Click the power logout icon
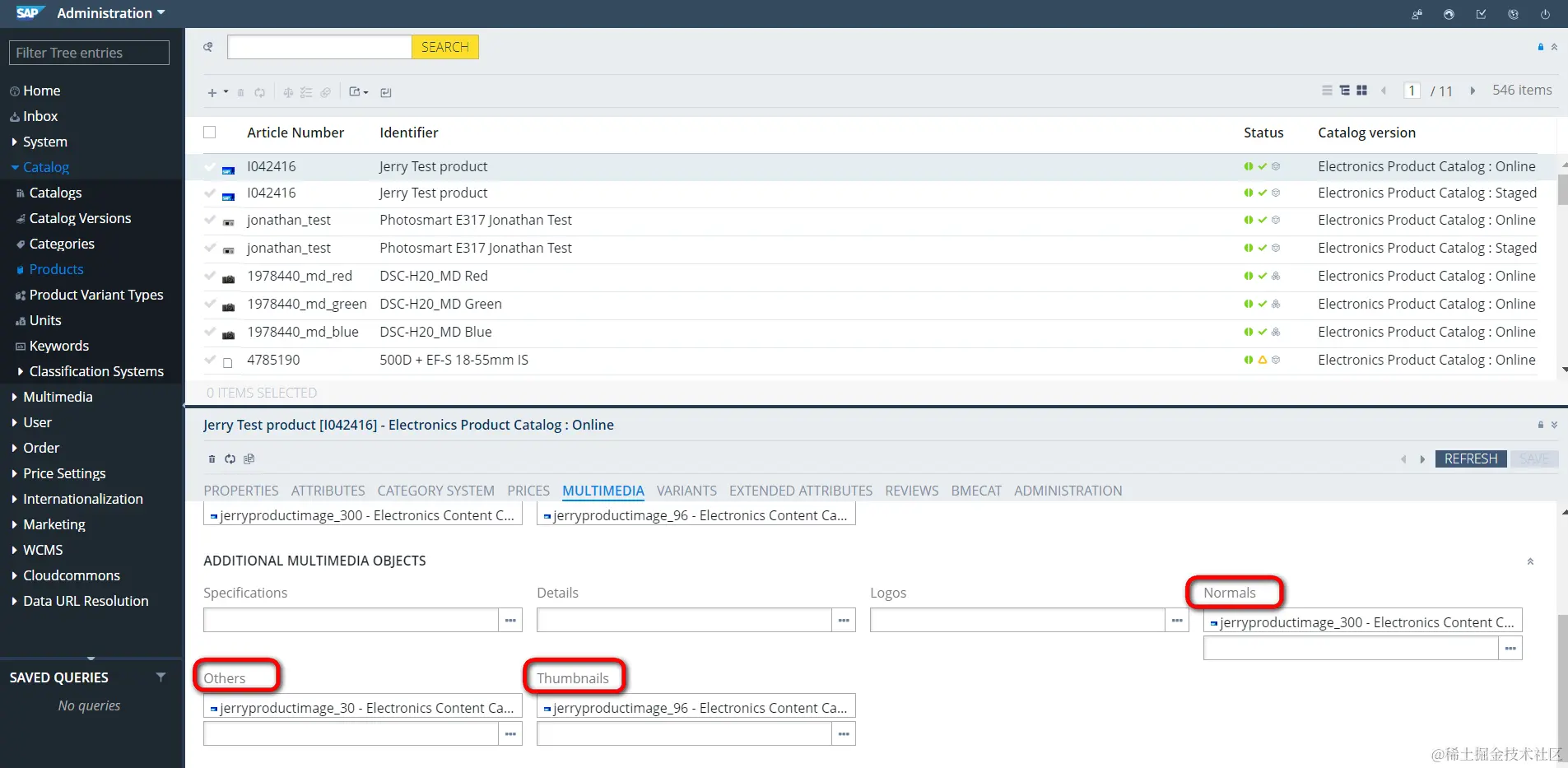 click(1545, 14)
